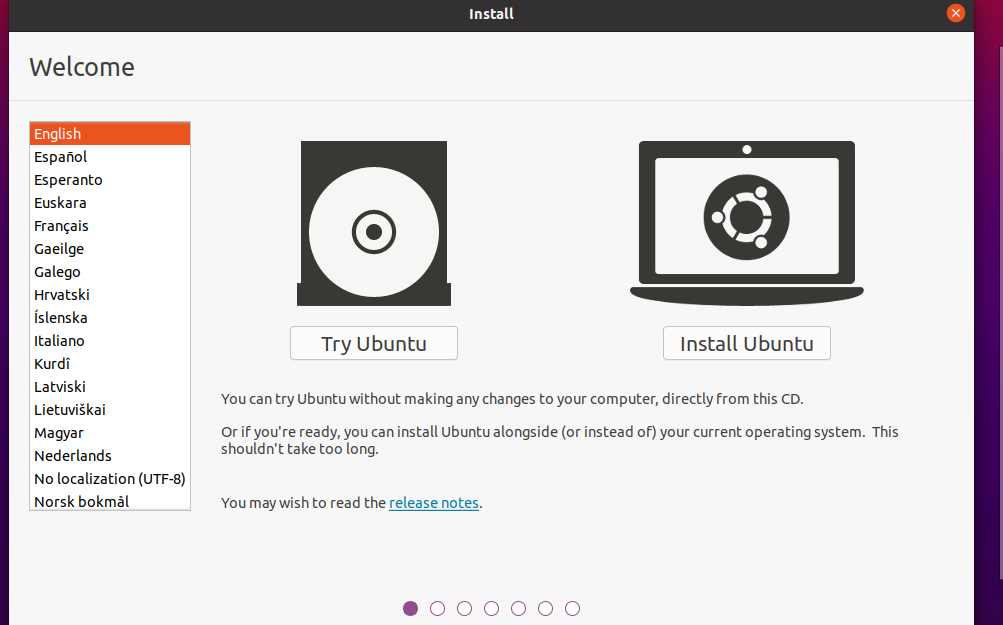Pick Norsk bokmål language
1003x625 pixels.
click(x=110, y=501)
